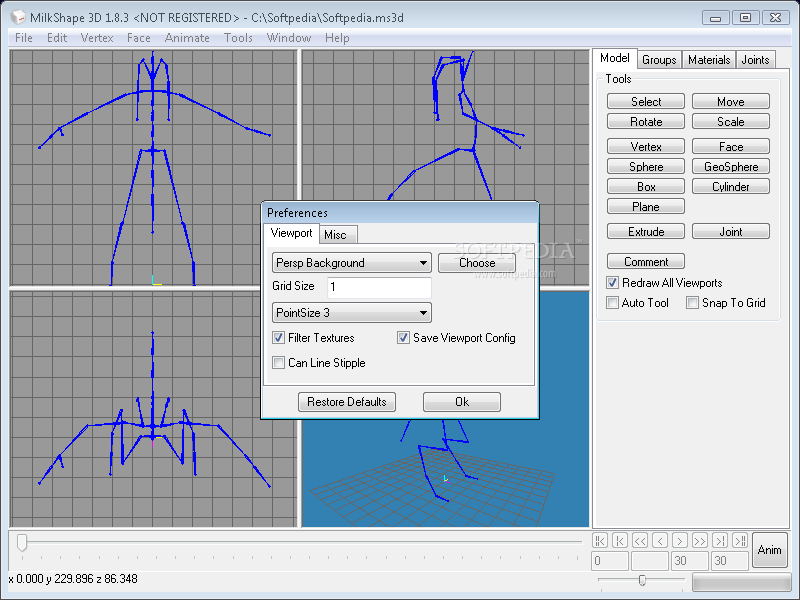Click the MilkShape app icon in title bar
The height and width of the screenshot is (600, 800).
coord(18,17)
